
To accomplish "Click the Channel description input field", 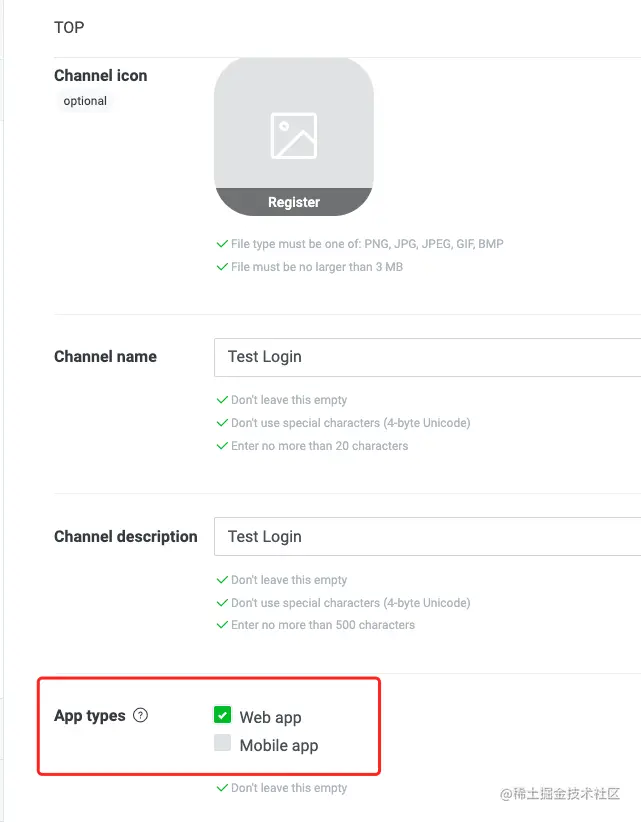I will (x=427, y=537).
